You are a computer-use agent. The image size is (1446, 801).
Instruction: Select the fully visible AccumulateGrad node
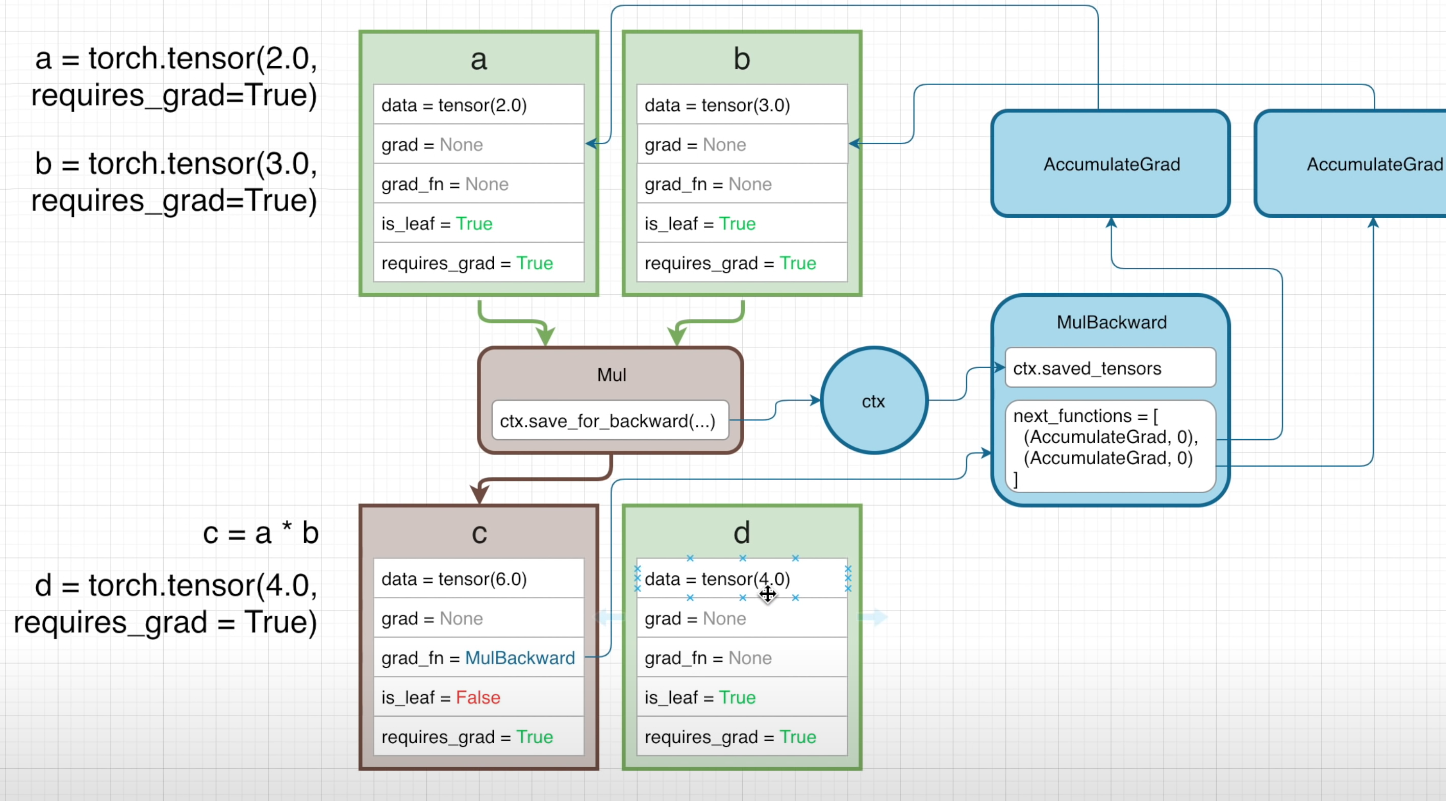(1111, 164)
